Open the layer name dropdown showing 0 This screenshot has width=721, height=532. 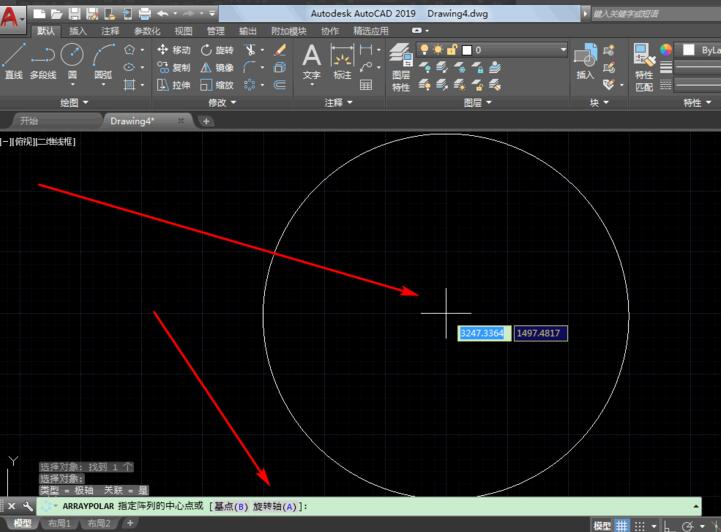click(x=563, y=50)
